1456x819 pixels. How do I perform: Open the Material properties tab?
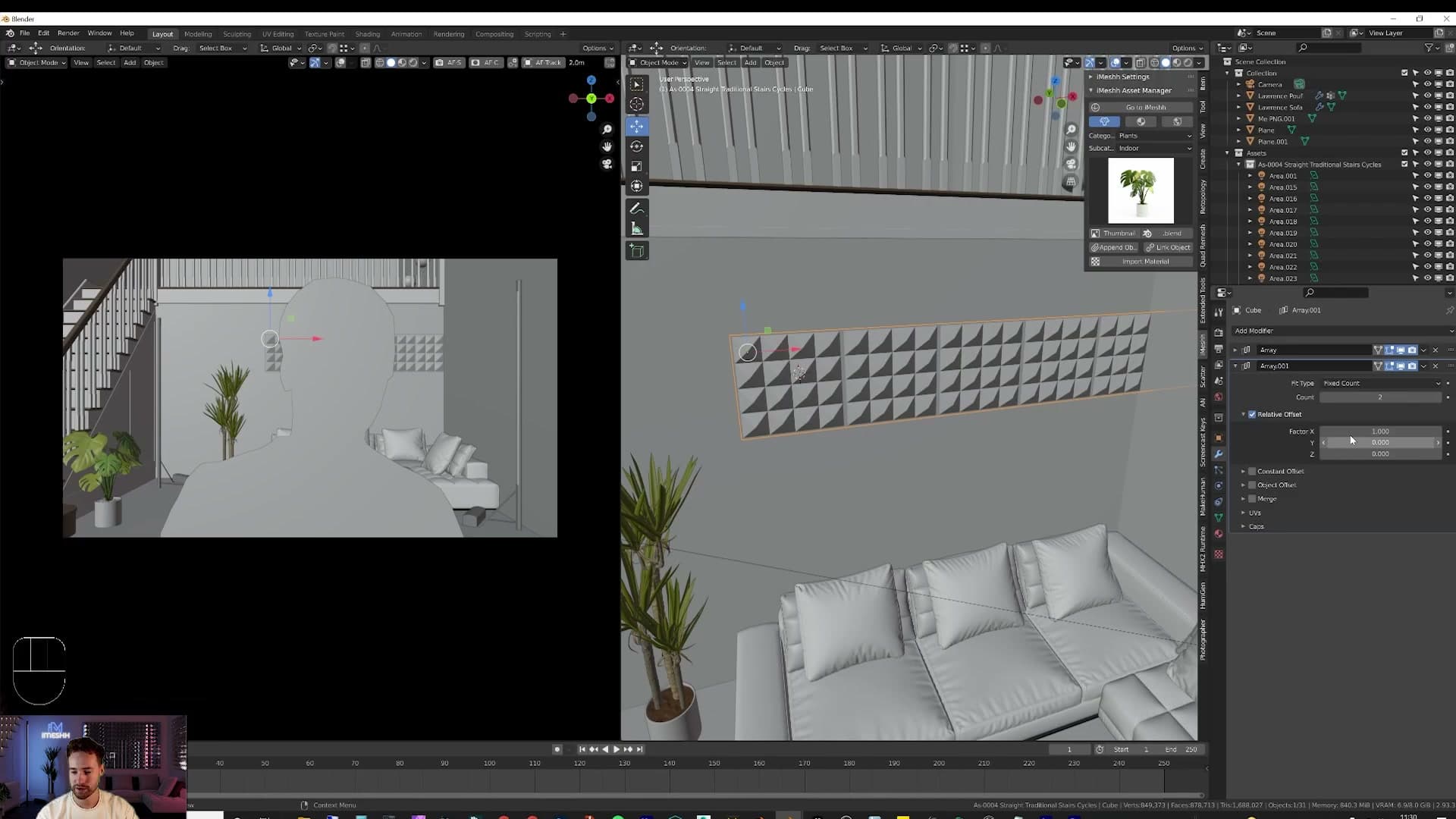[1219, 534]
